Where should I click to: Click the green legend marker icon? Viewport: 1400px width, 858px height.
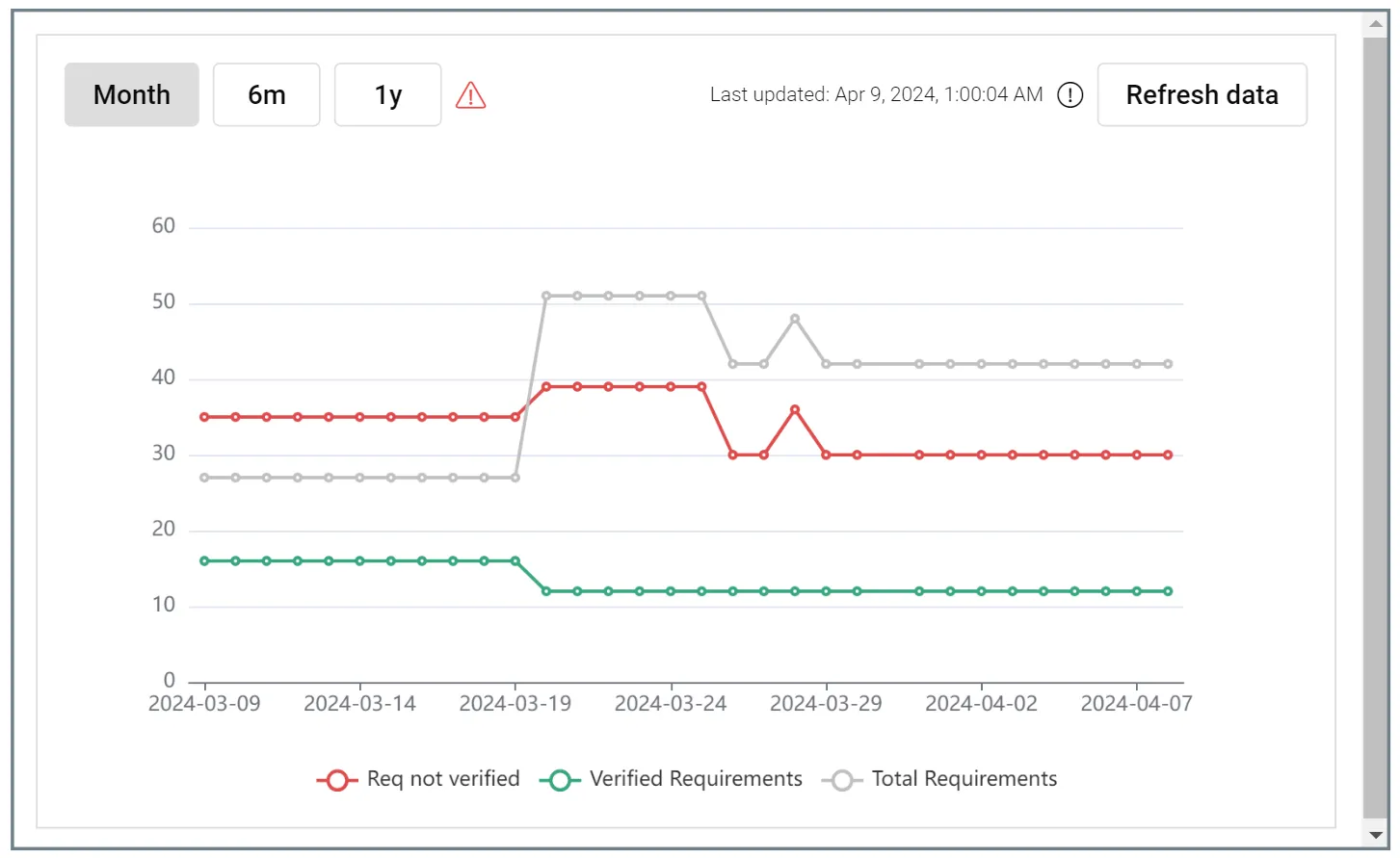560,780
